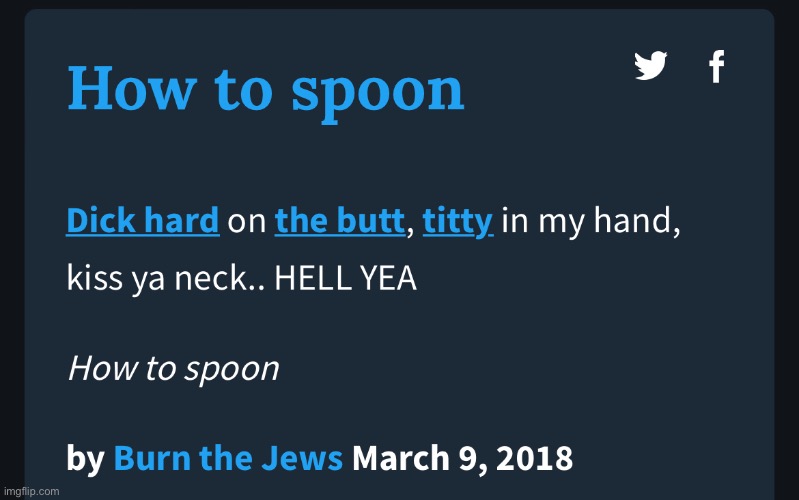799x500 pixels.
Task: Click the first underlined link in the definition
Action: (142, 221)
